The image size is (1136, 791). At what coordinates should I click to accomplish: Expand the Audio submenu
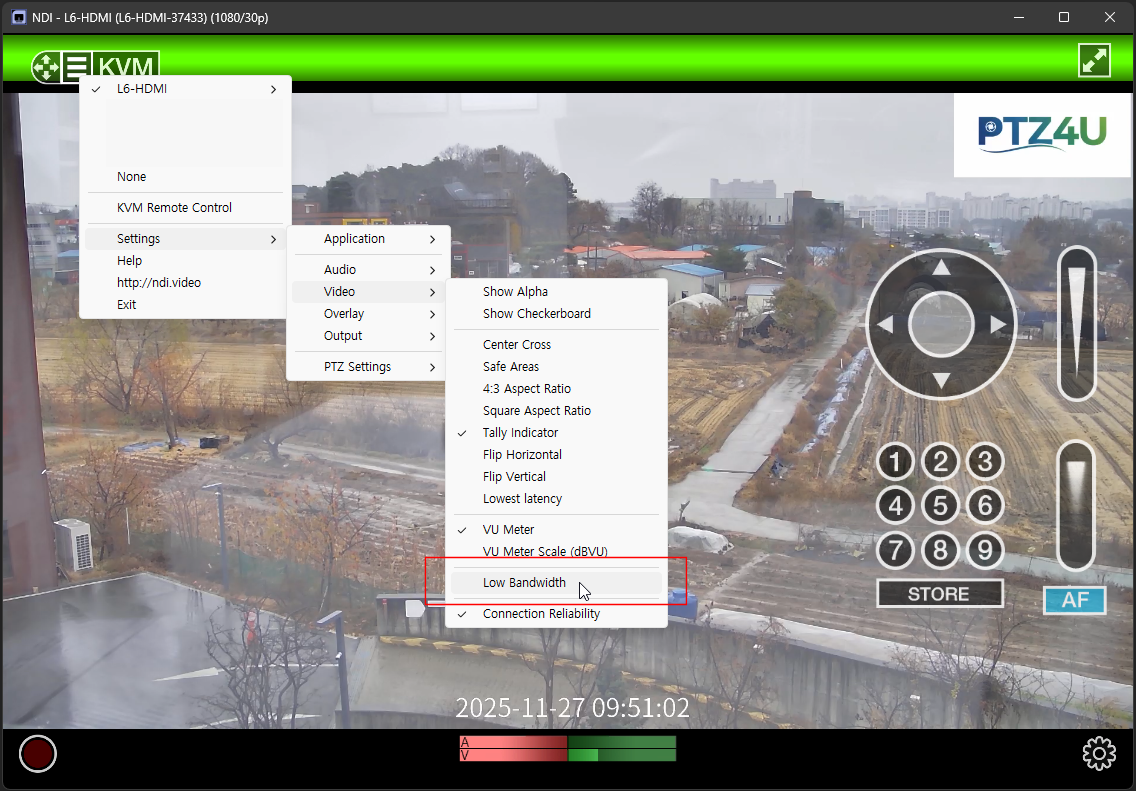[369, 269]
